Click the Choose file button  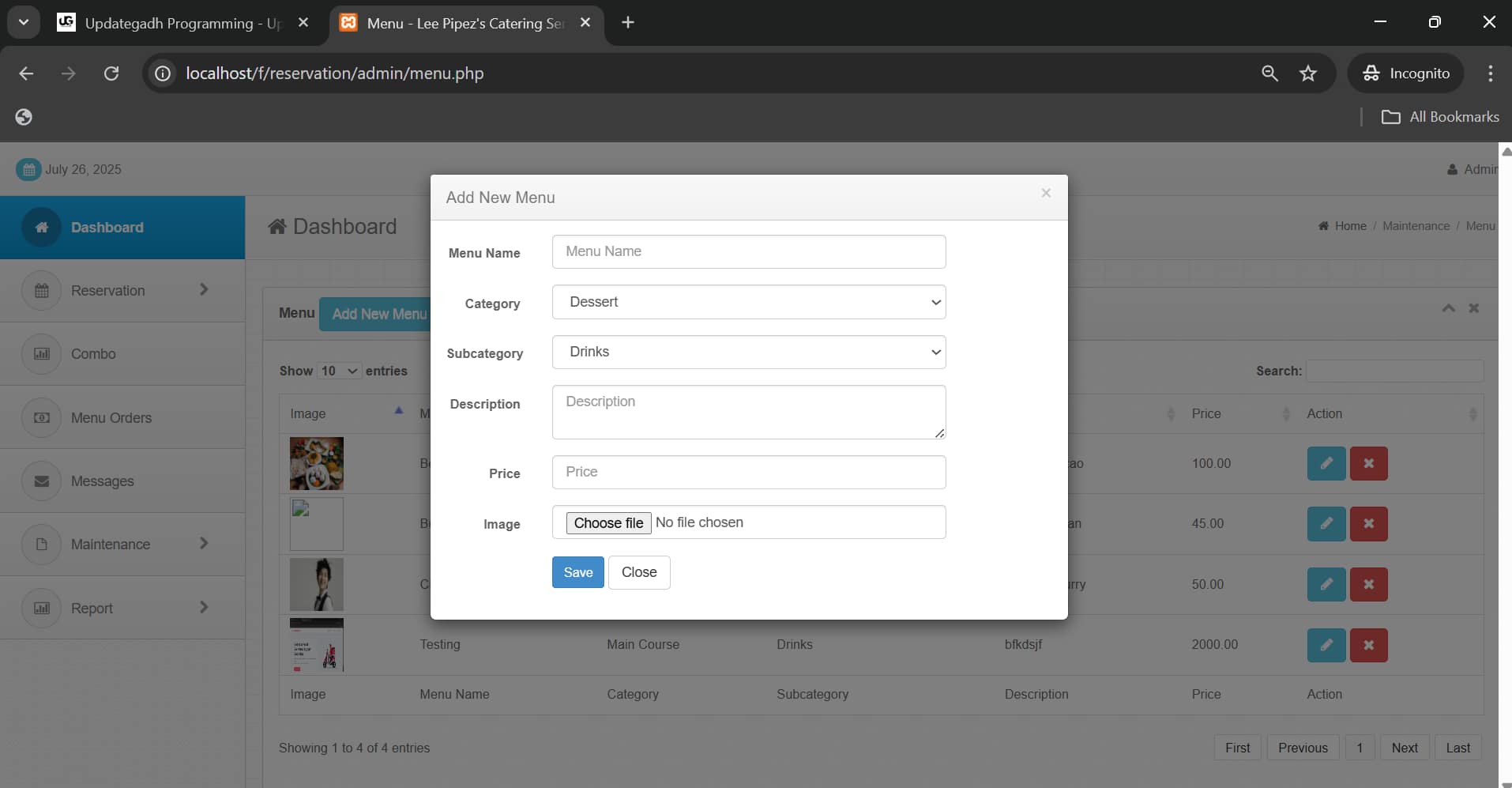[607, 523]
